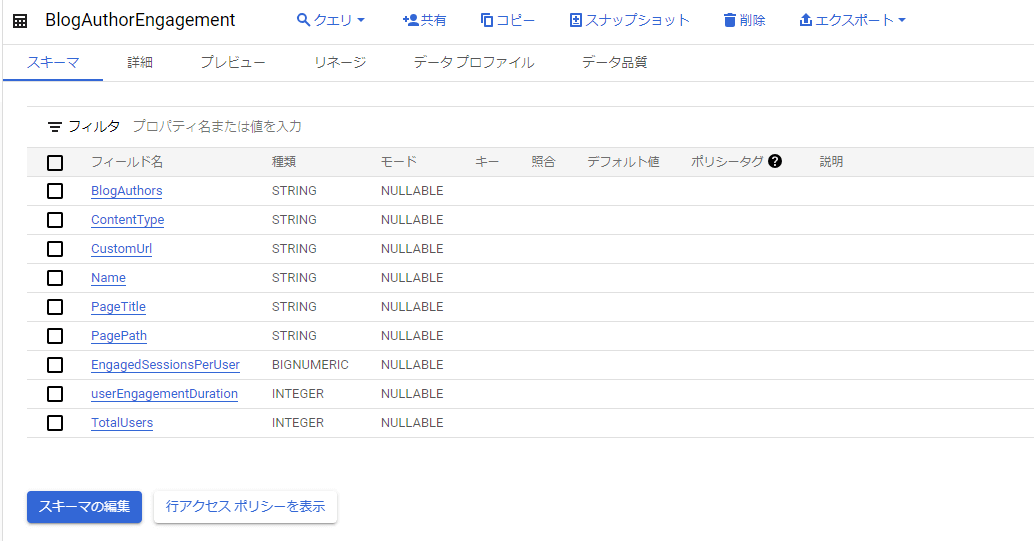The height and width of the screenshot is (541, 1034).
Task: Click the copy (コピー) icon
Action: tap(487, 20)
